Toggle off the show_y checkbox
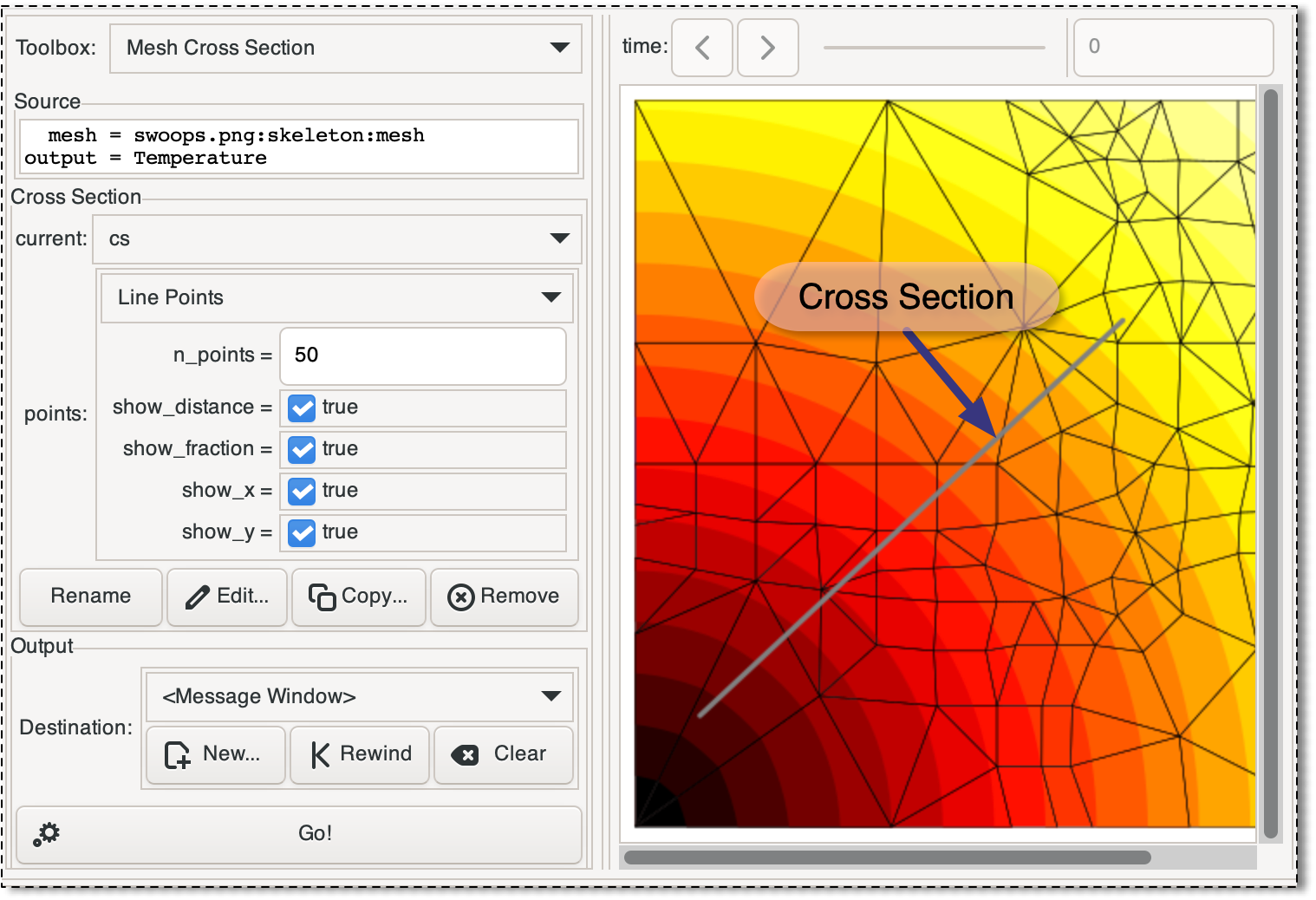This screenshot has height=900, width=1316. pos(301,532)
